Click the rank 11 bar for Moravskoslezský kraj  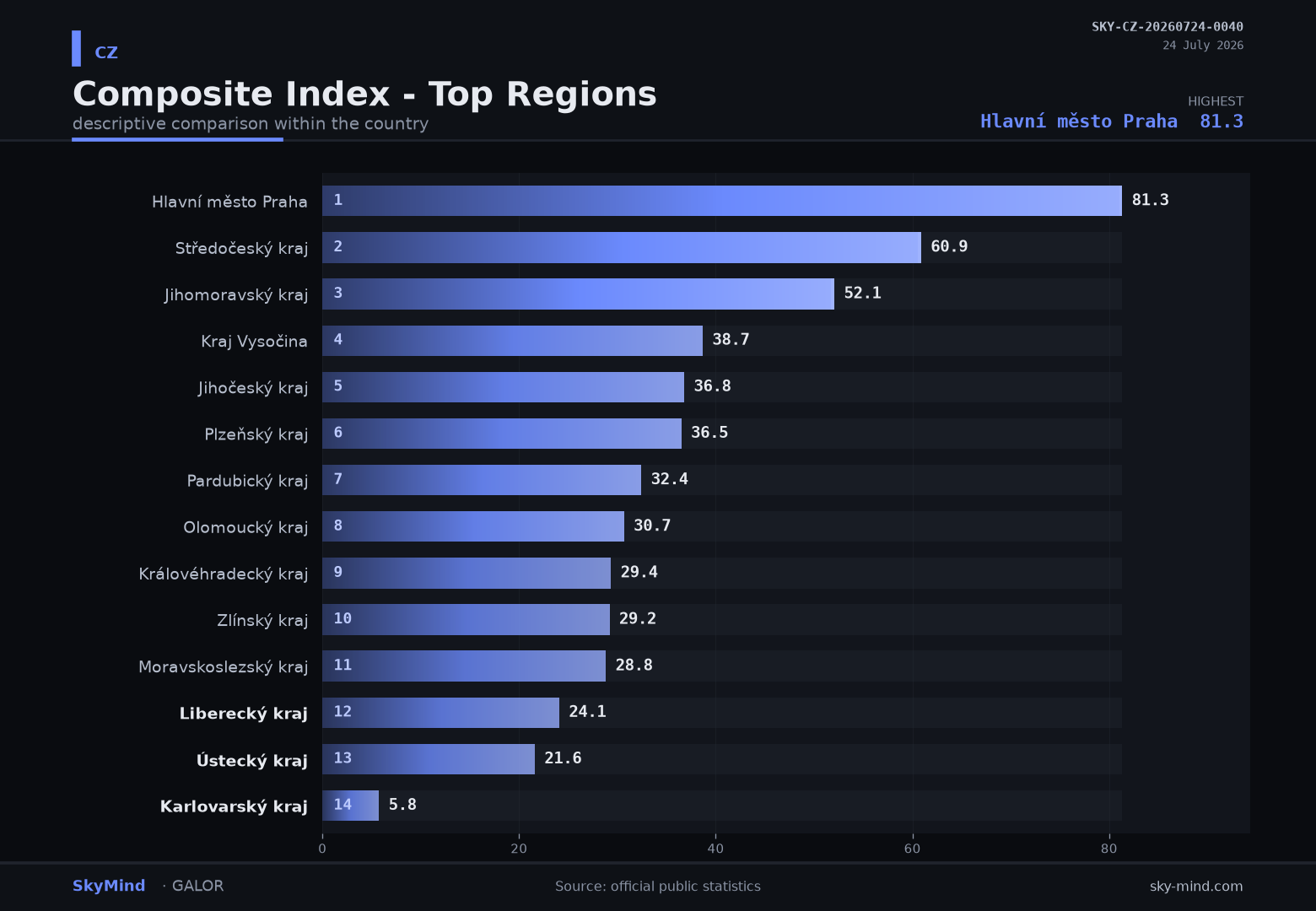[464, 666]
